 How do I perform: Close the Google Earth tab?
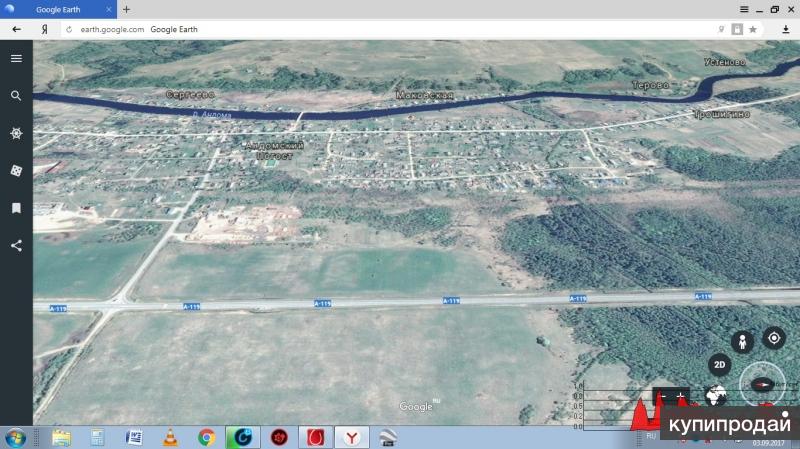click(109, 9)
